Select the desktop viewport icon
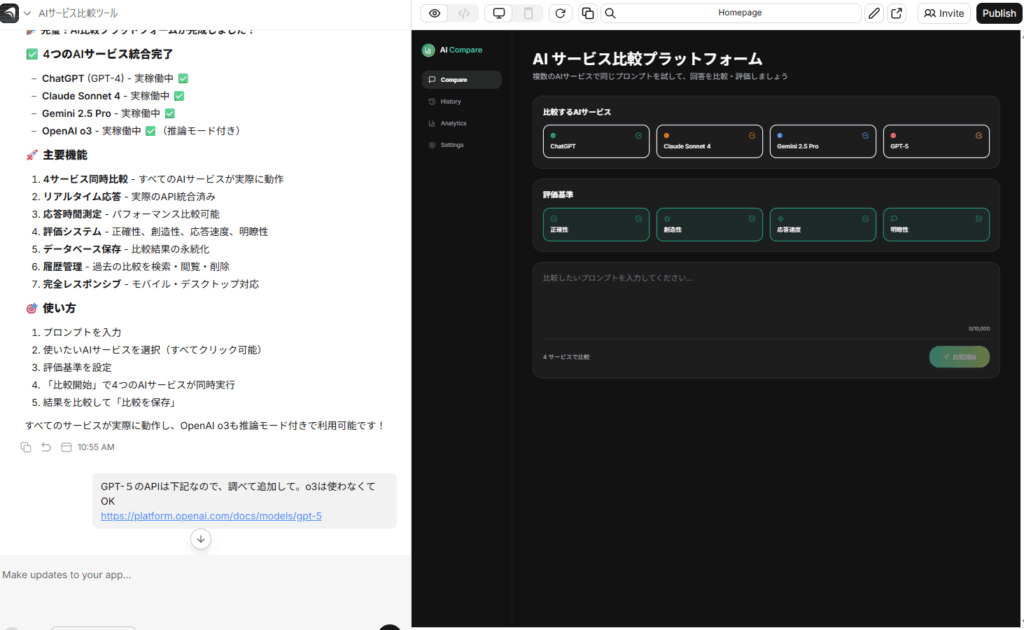The height and width of the screenshot is (630, 1024). 499,13
